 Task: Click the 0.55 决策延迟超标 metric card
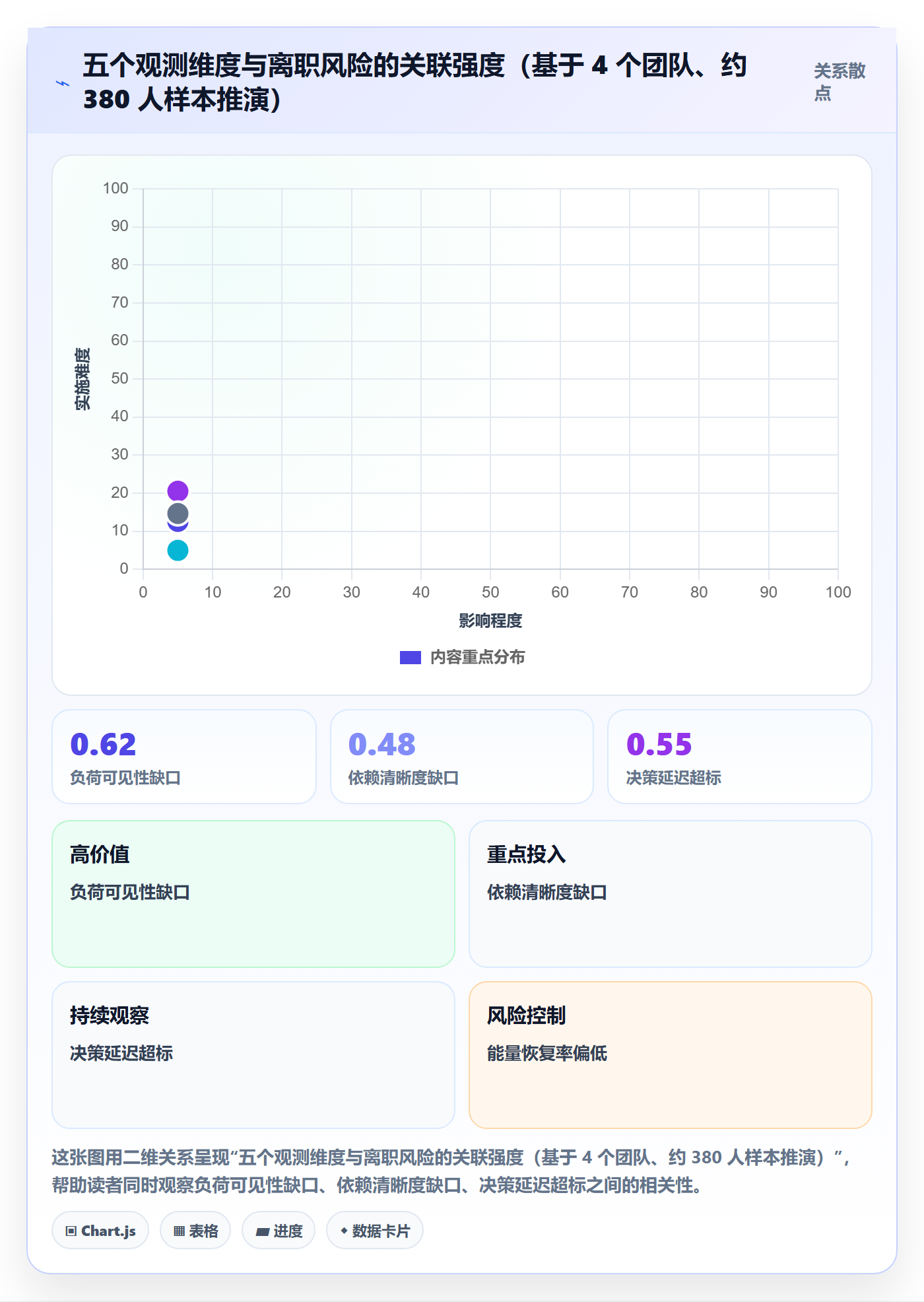tap(740, 757)
